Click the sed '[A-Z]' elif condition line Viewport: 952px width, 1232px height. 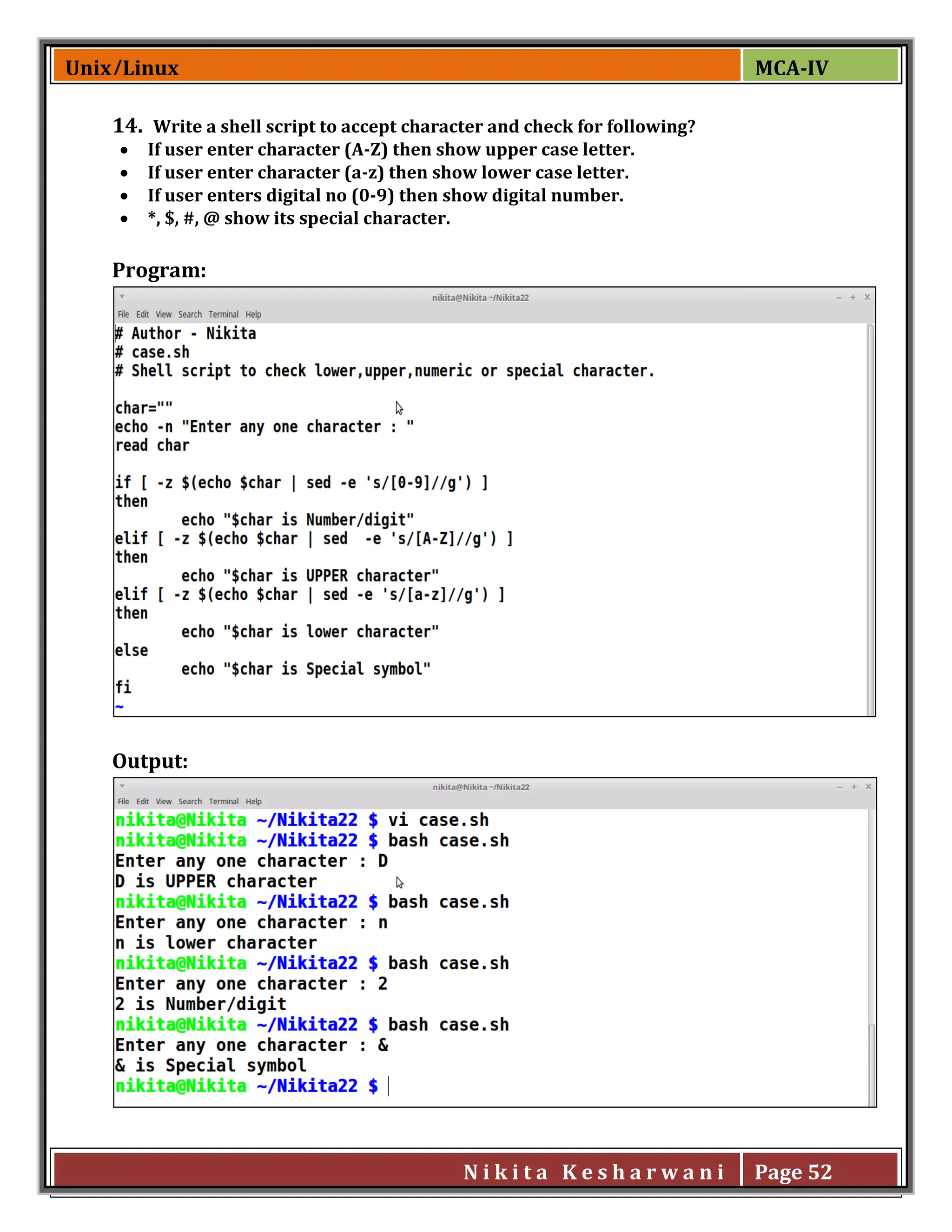click(x=314, y=538)
